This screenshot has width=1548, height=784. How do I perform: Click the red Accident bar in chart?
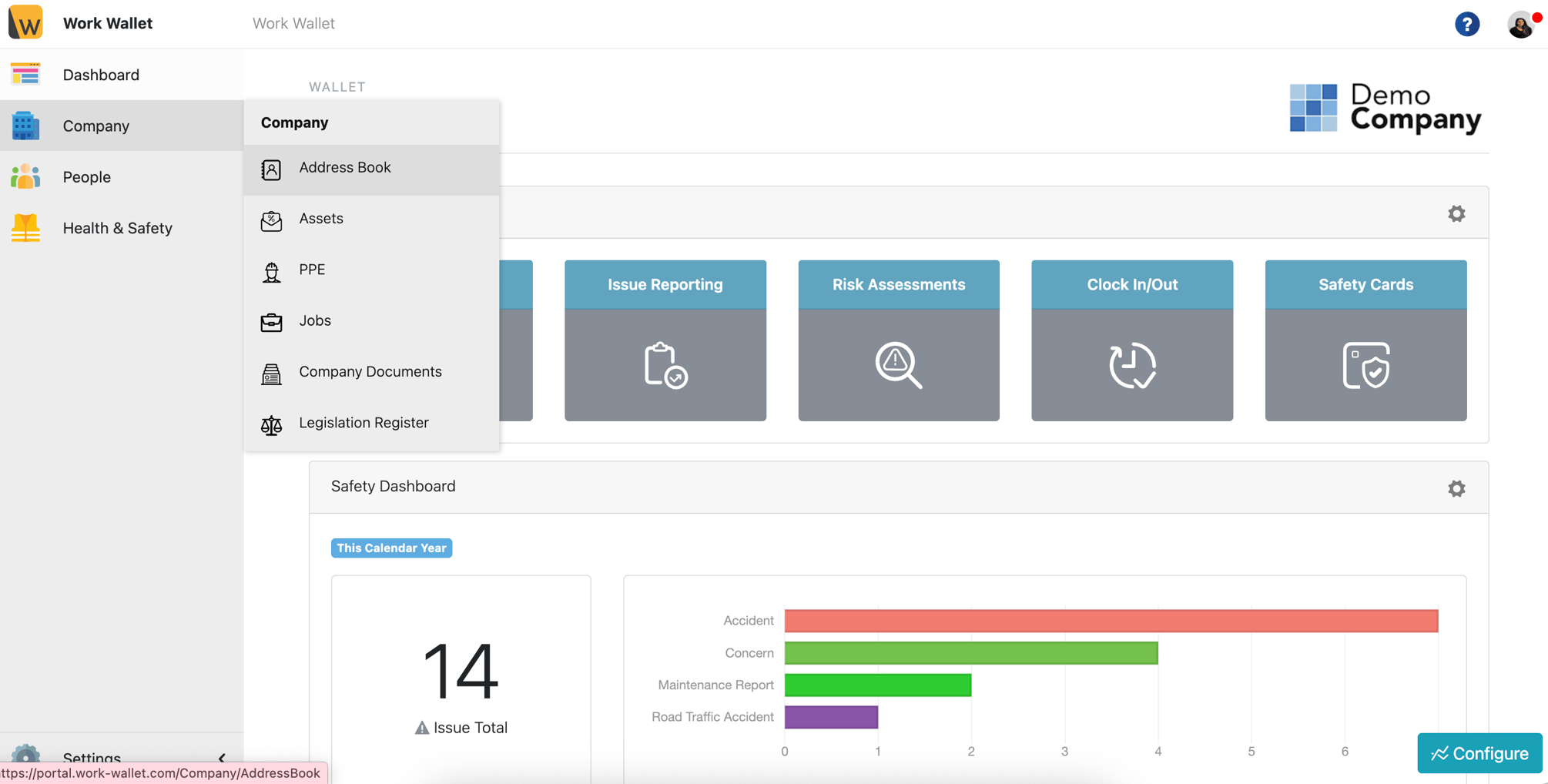[1110, 621]
